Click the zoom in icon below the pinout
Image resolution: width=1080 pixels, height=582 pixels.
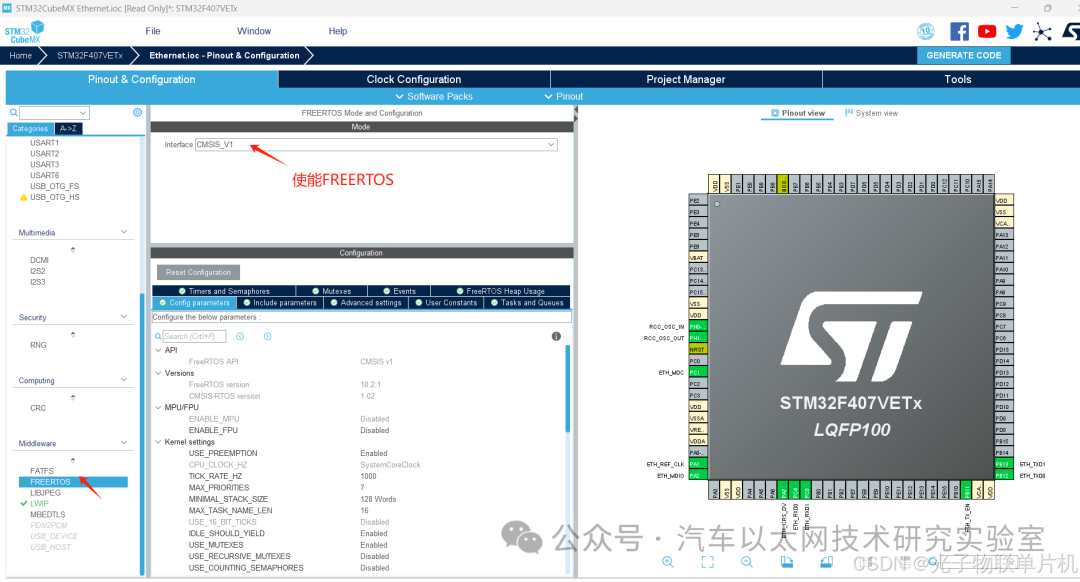[x=668, y=562]
